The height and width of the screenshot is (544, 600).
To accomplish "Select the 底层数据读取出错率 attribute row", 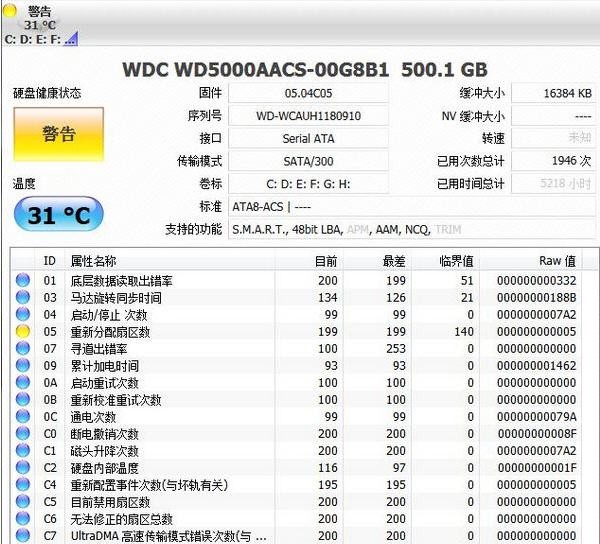I will pos(297,280).
